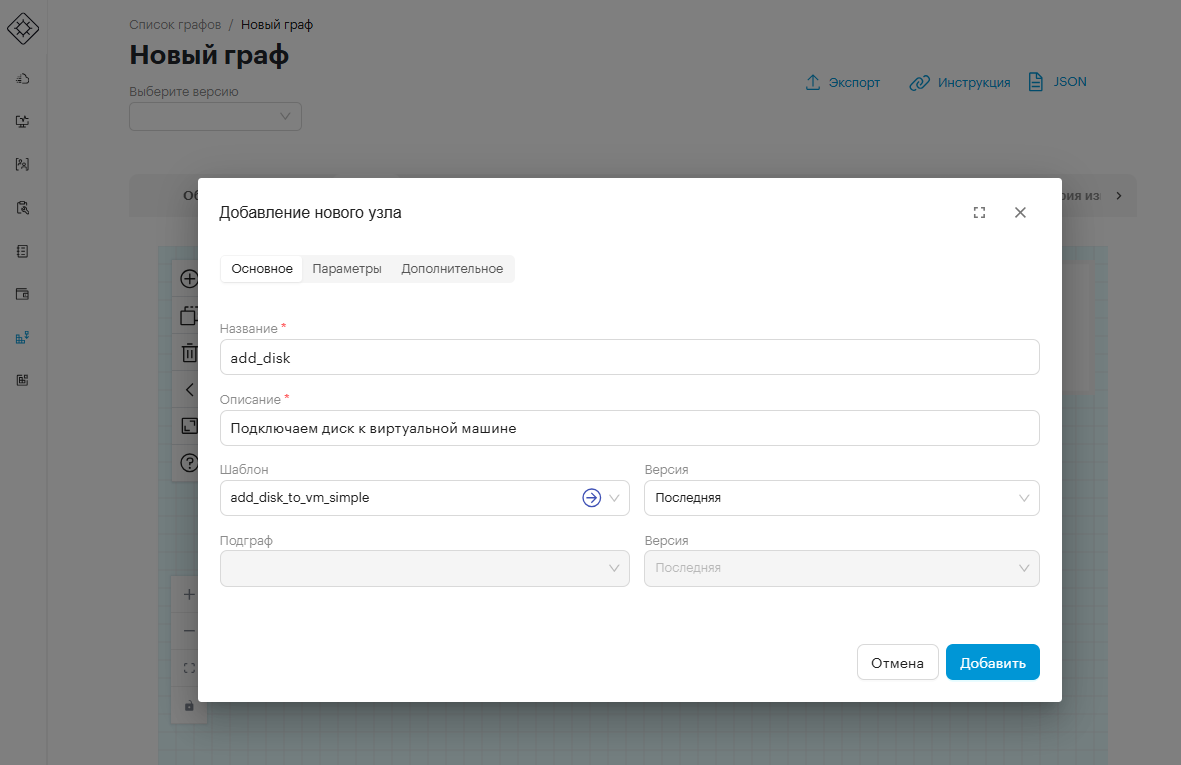Click the back arrow canvas tool
Screen dimensions: 1181x765
(189, 389)
